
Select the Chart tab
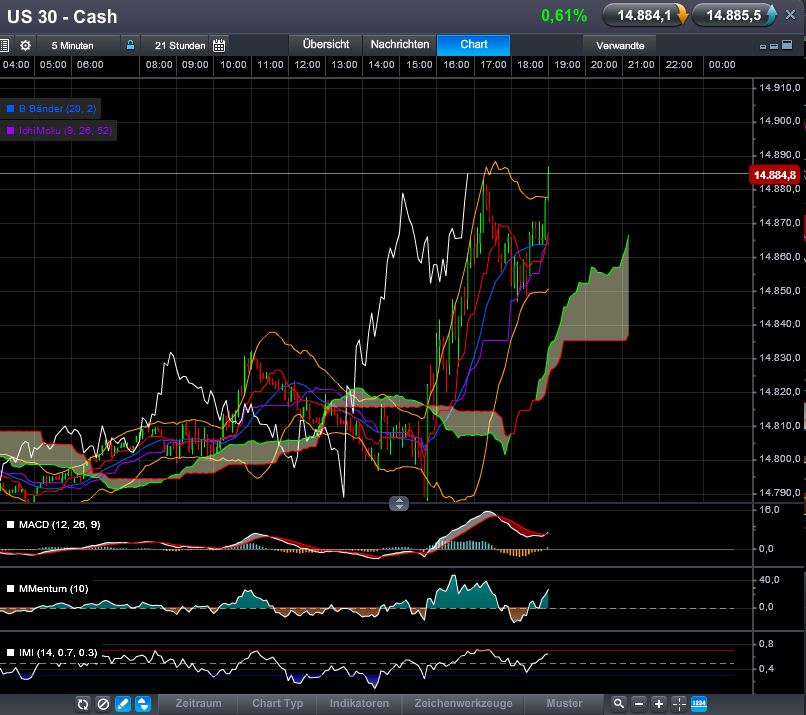[x=473, y=45]
